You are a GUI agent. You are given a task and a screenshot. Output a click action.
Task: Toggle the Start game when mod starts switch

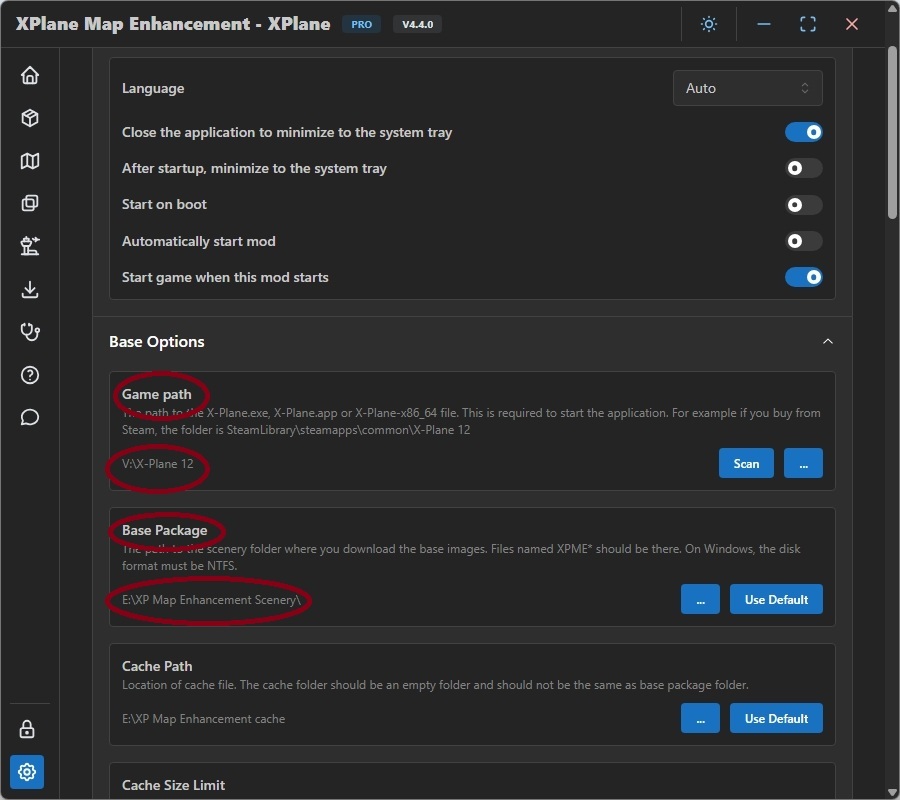[804, 277]
